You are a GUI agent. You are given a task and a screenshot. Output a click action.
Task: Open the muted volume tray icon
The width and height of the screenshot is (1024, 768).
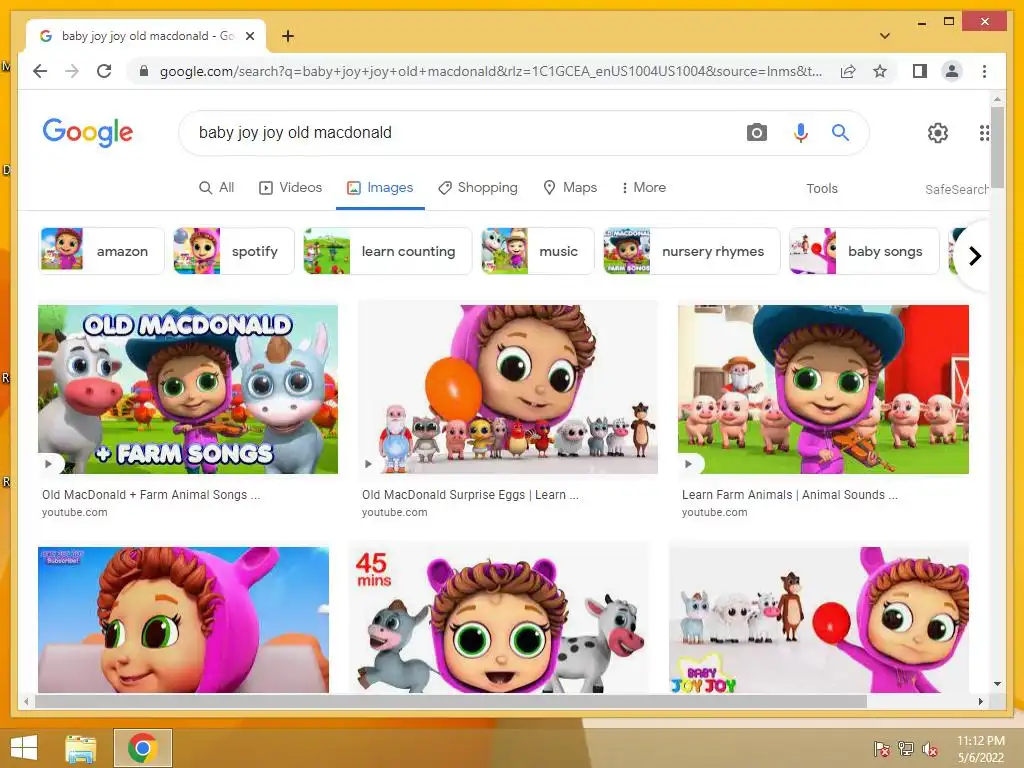[929, 749]
